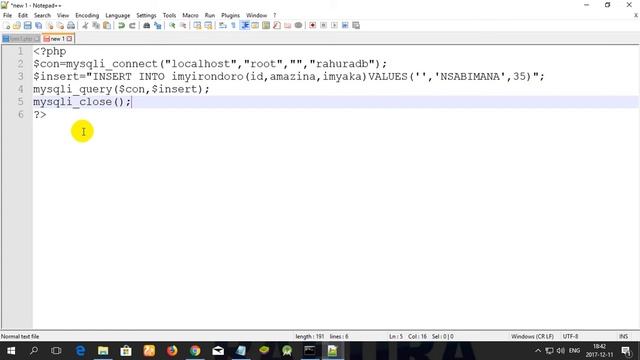Click the Print toolbar icon
Image resolution: width=640 pixels, height=360 pixels.
coord(71,25)
